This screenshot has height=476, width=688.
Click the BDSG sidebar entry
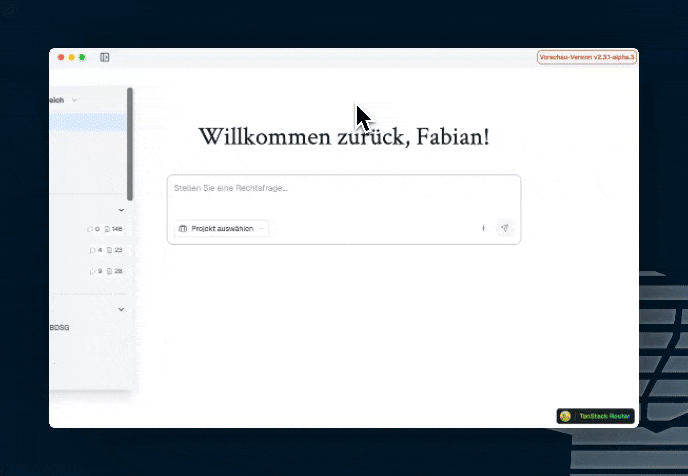59,328
